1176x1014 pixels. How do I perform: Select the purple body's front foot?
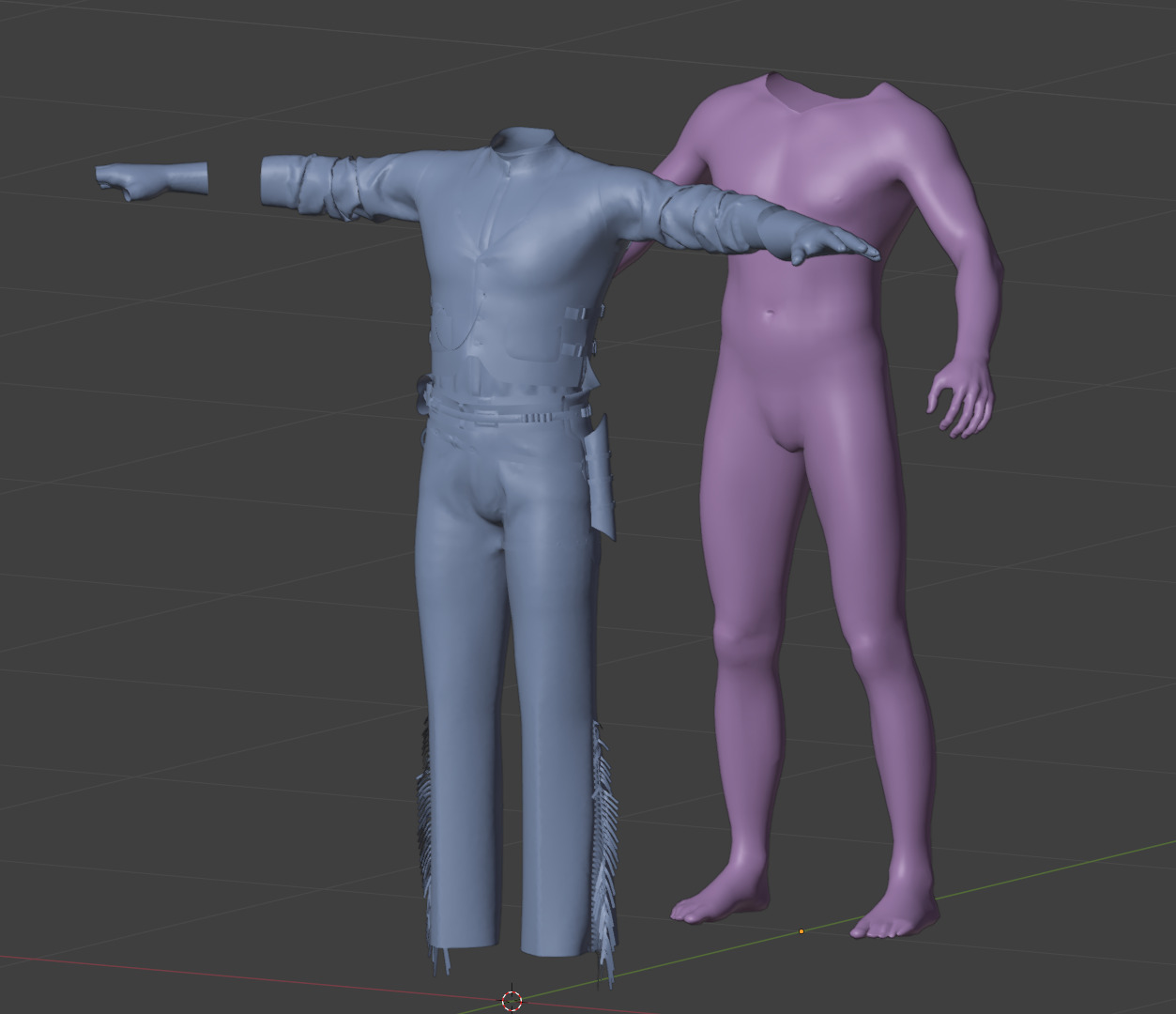[893, 913]
